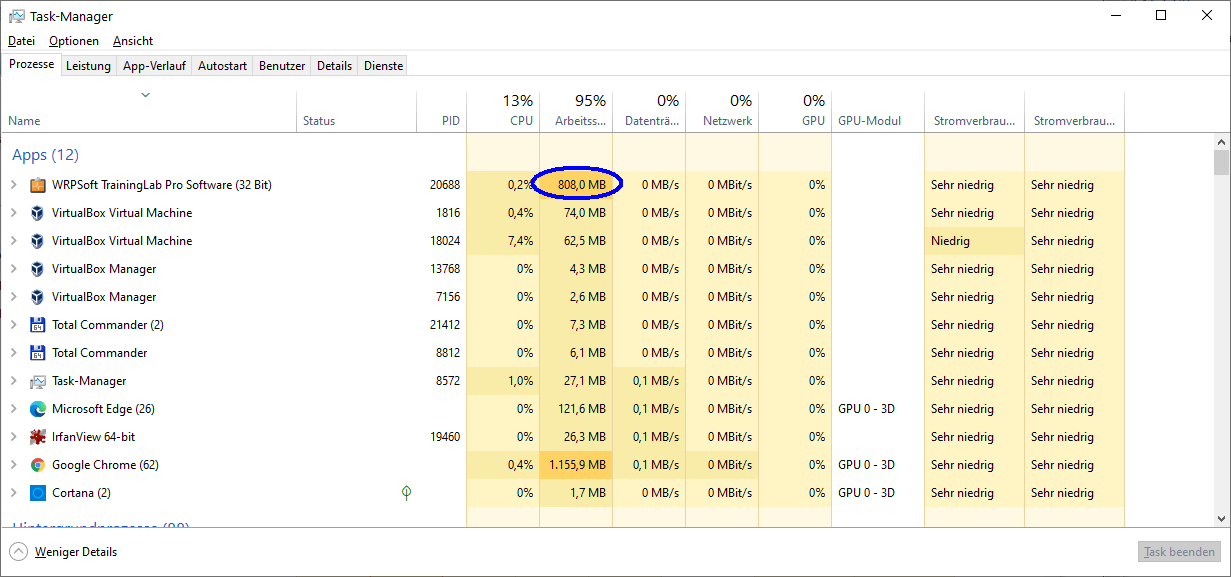Expand the Microsoft Edge (26) group
Screen dimensions: 1231x577
tap(13, 409)
